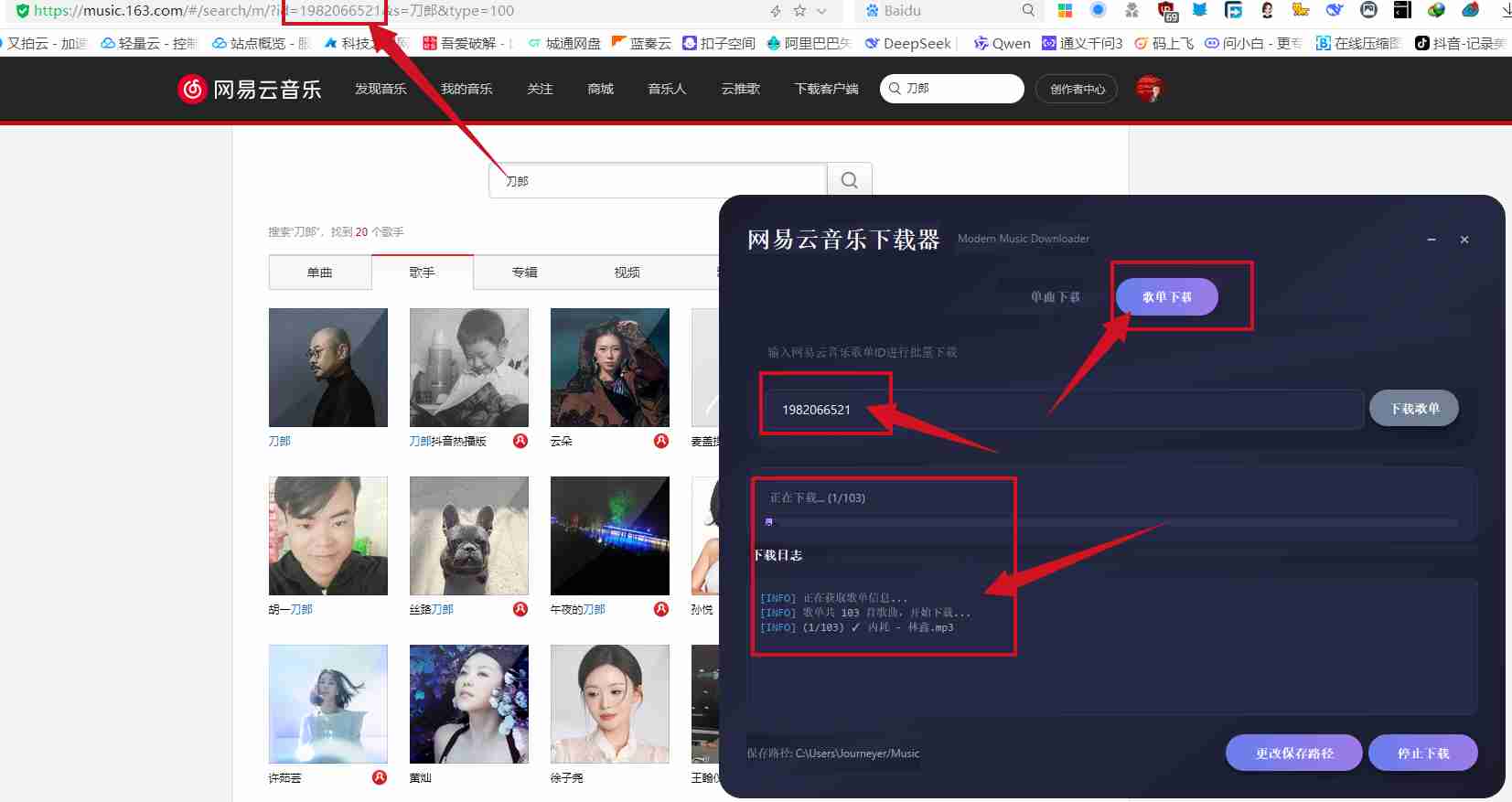Switch to the 专辑 search results tab

click(524, 273)
